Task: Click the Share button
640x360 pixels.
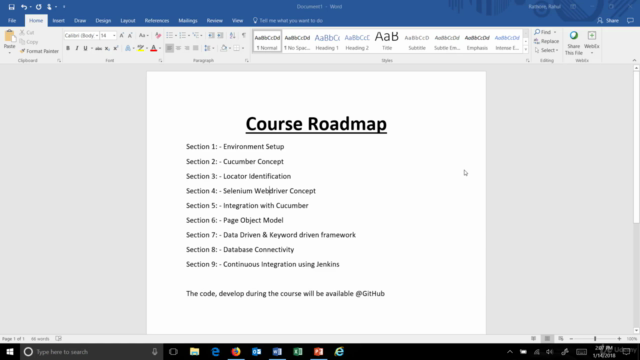Action: pyautogui.click(x=608, y=20)
